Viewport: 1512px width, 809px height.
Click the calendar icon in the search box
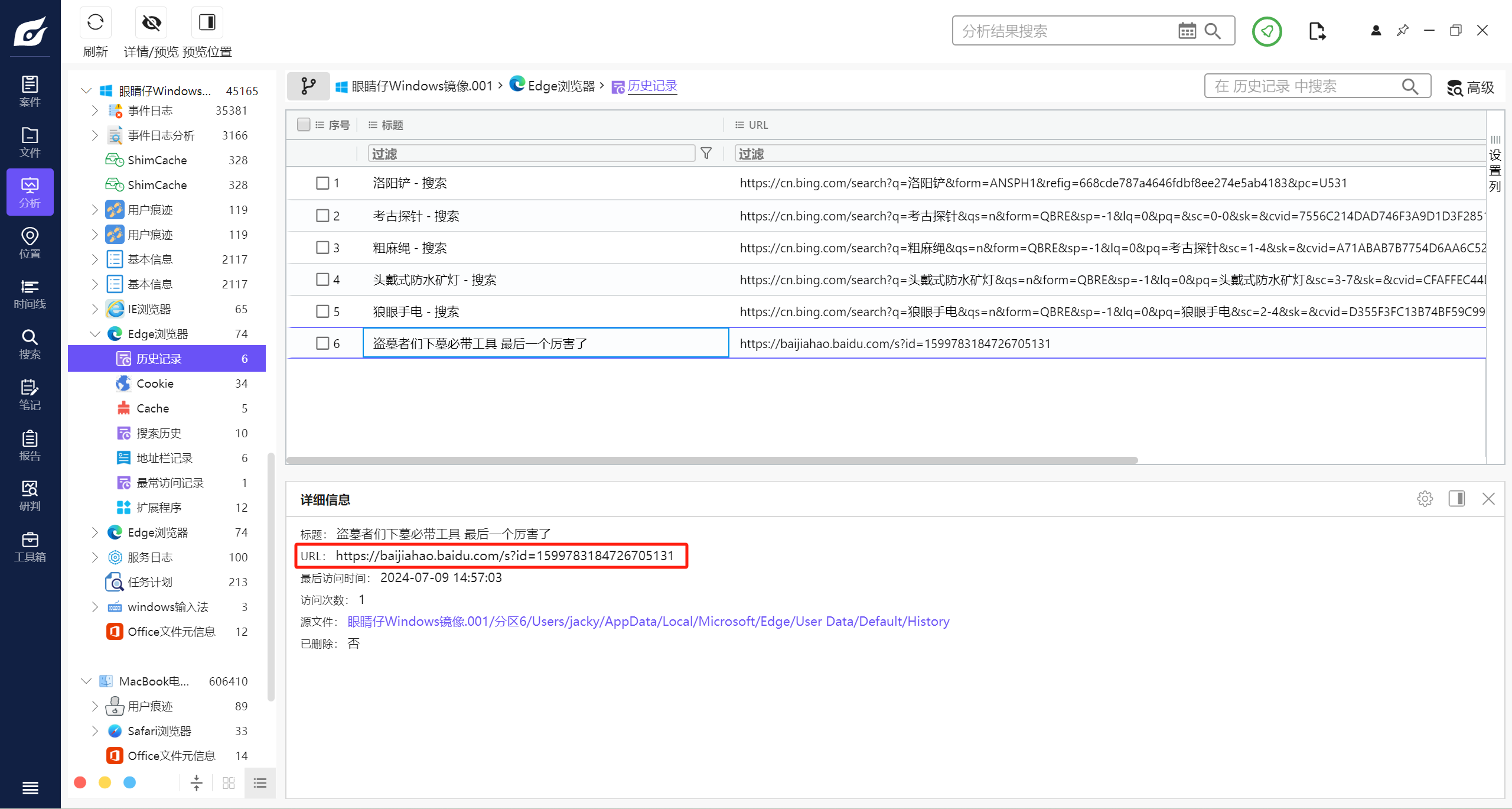click(x=1187, y=31)
